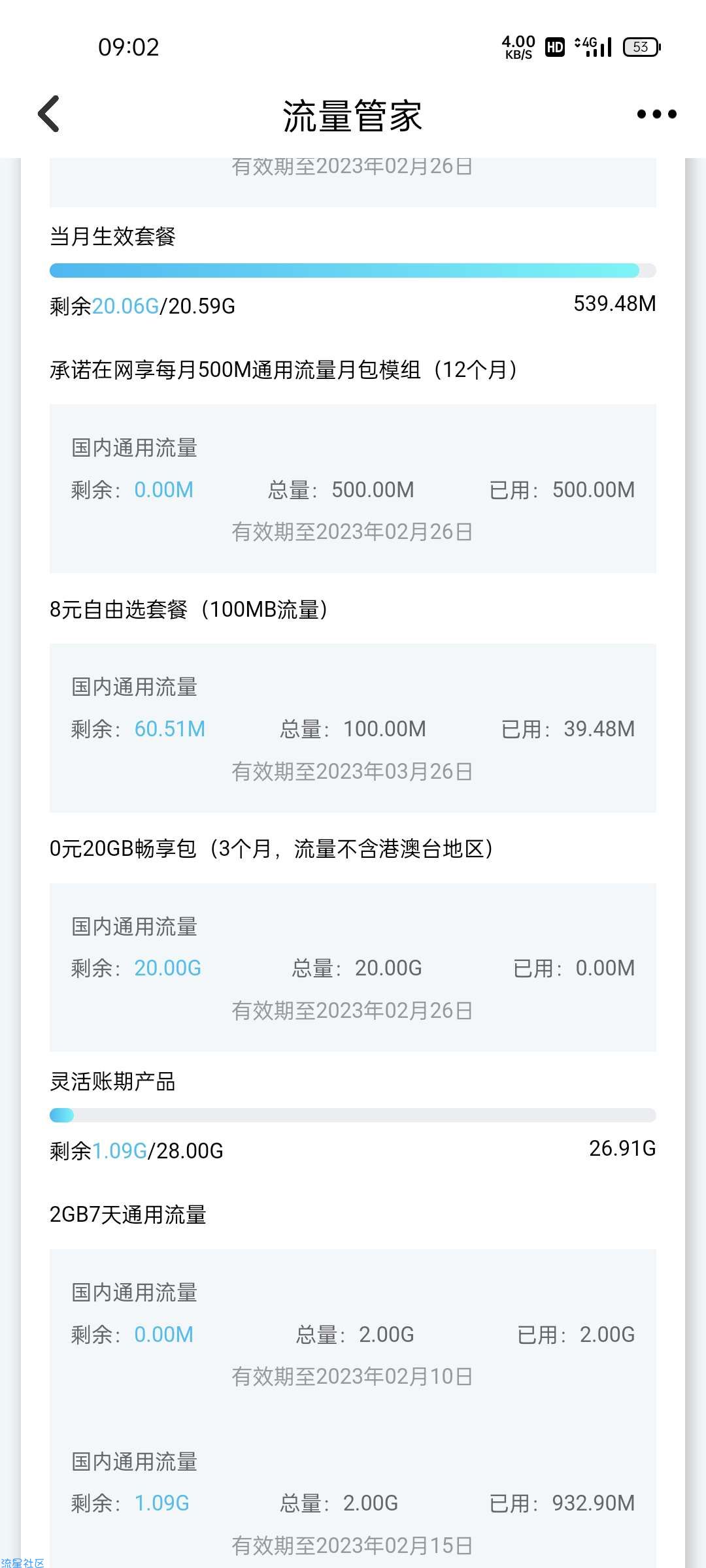Screen dimensions: 706x1568
Task: Tap the network speed KB/S indicator
Action: (x=518, y=47)
